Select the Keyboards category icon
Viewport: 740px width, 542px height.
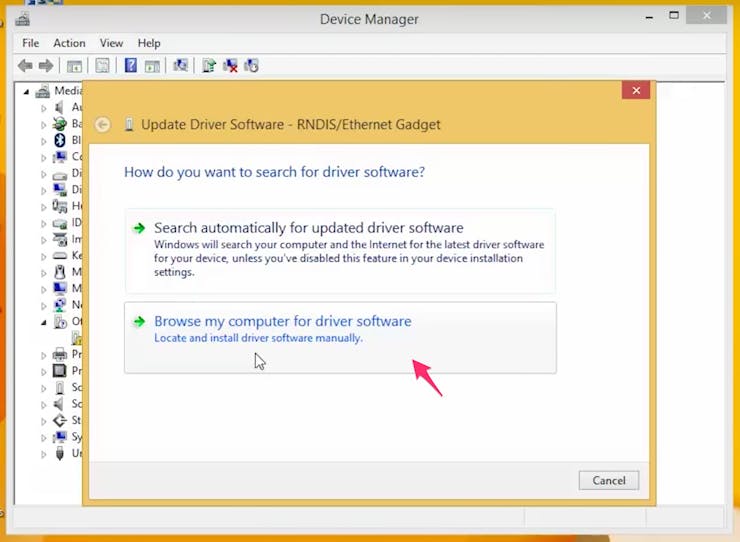(59, 255)
